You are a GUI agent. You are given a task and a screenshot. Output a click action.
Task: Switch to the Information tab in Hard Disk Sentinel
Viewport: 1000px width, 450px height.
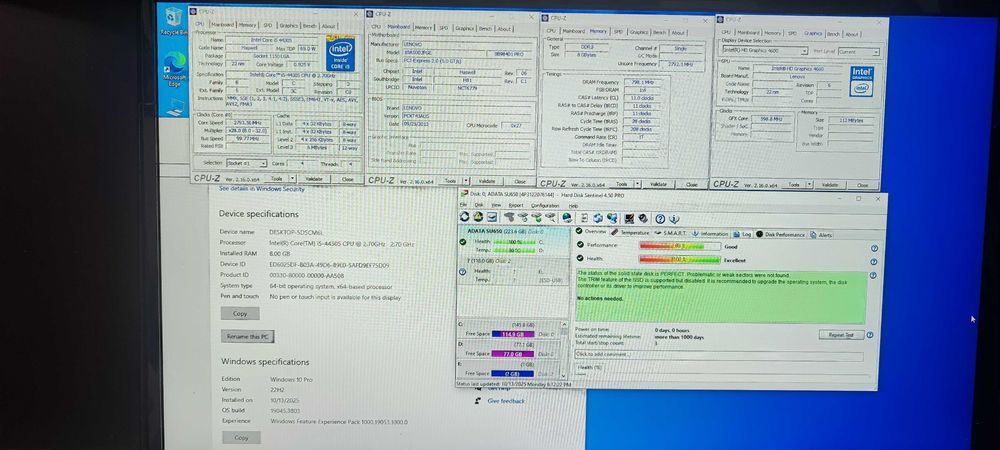click(710, 233)
